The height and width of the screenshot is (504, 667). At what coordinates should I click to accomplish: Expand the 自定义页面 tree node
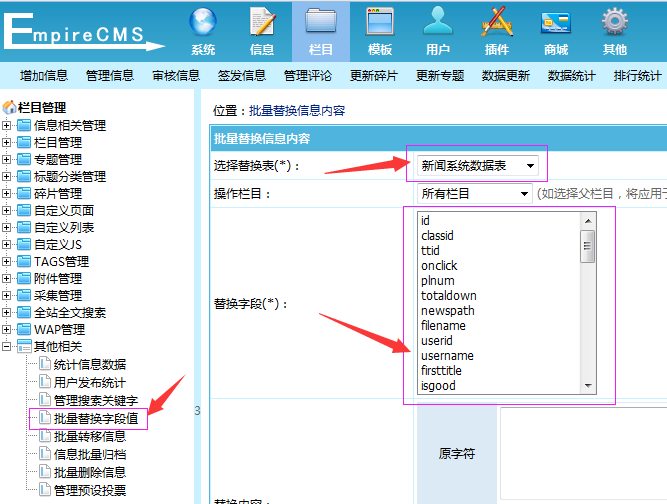coord(6,211)
